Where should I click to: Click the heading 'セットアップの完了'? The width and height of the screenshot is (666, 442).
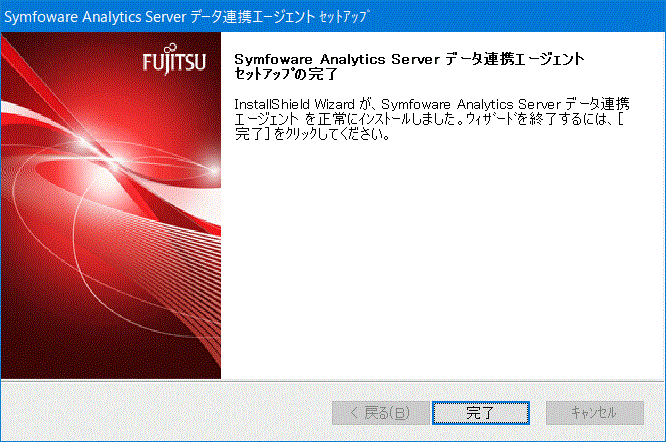point(286,74)
